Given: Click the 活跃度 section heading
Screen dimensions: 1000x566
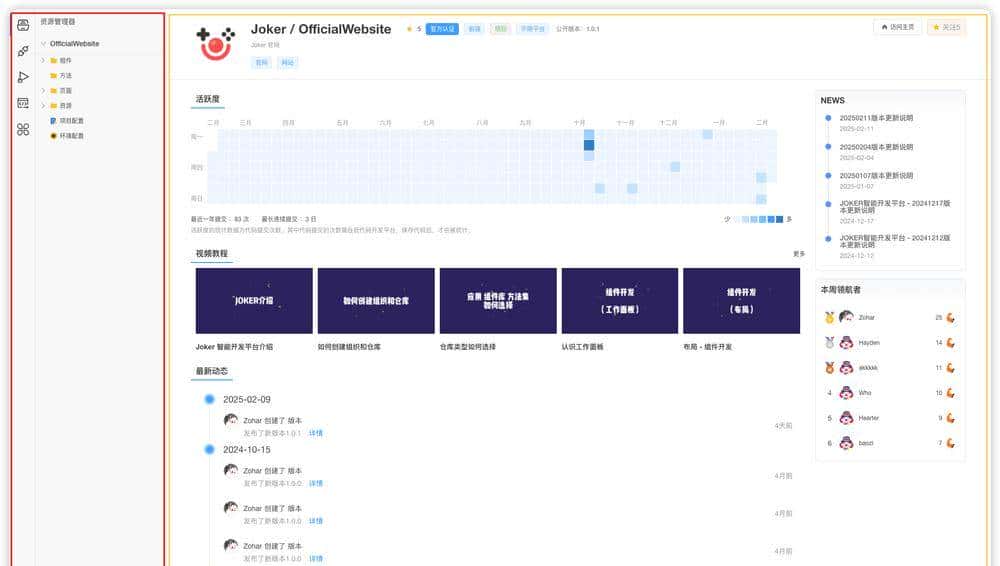Looking at the screenshot, I should coord(207,99).
